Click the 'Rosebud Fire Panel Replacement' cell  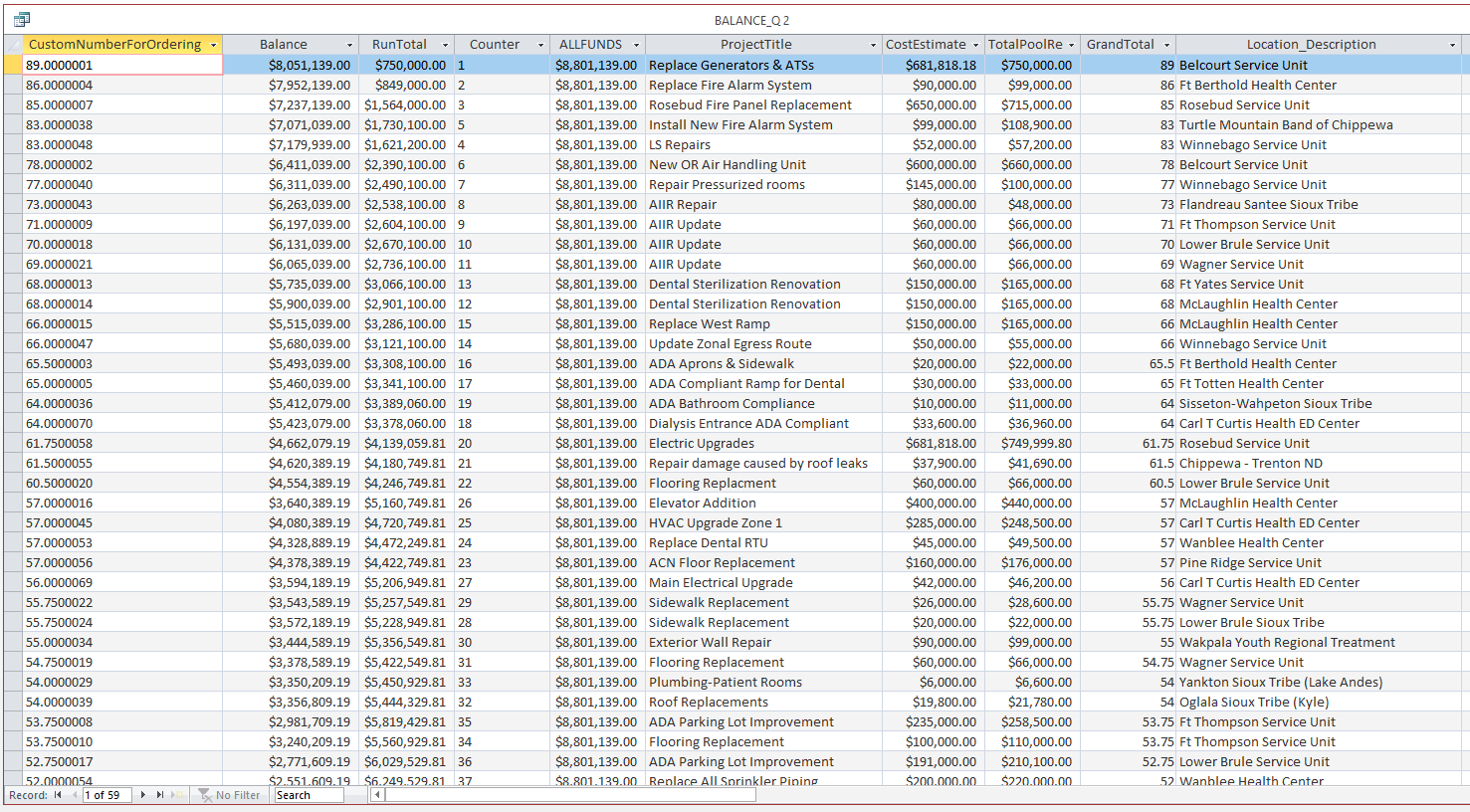pos(763,104)
